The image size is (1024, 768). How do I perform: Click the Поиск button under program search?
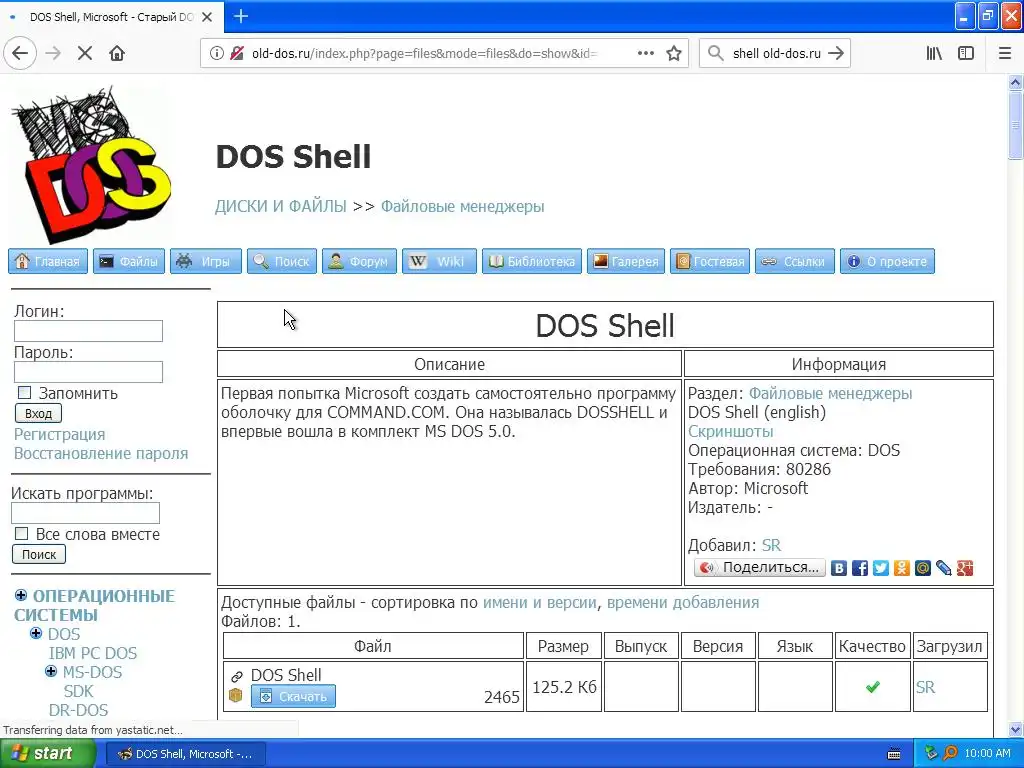point(39,554)
